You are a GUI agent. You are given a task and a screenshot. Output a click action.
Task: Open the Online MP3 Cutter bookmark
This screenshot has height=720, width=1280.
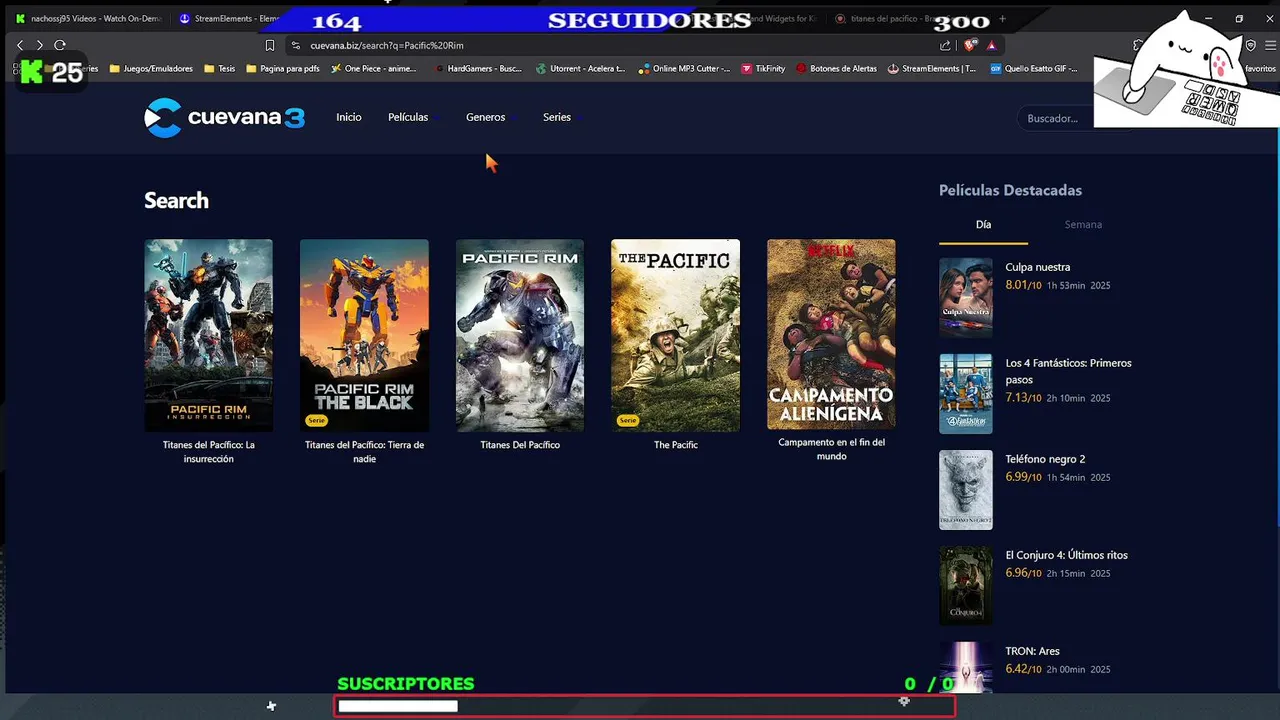coord(685,69)
